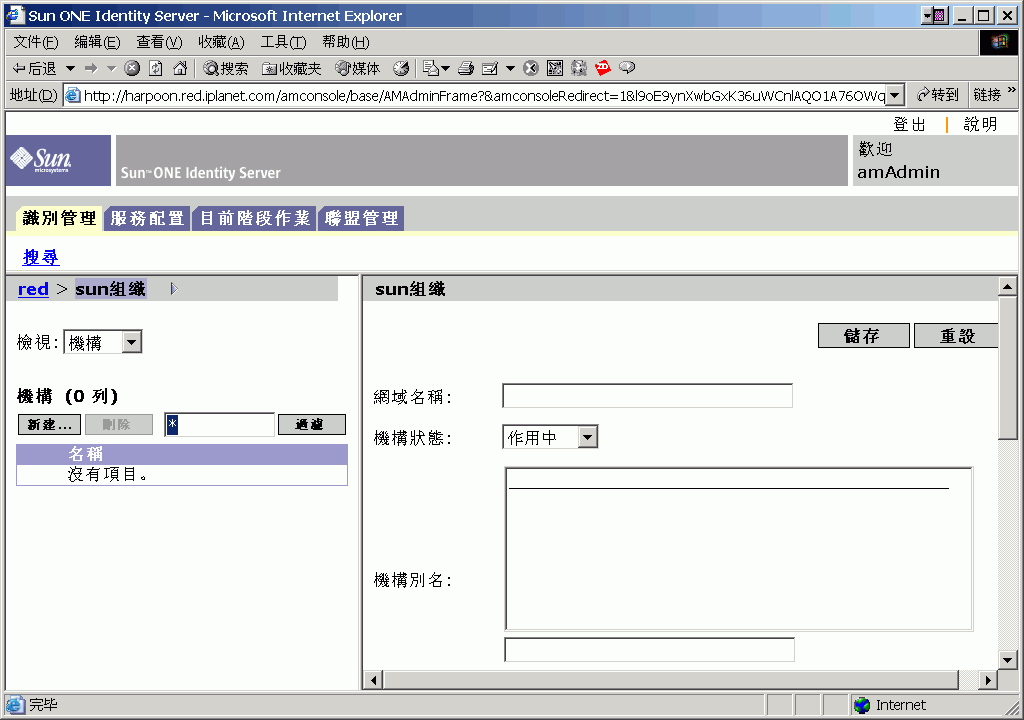The width and height of the screenshot is (1024, 720).
Task: Click the 搜尋 search link
Action: (x=40, y=257)
